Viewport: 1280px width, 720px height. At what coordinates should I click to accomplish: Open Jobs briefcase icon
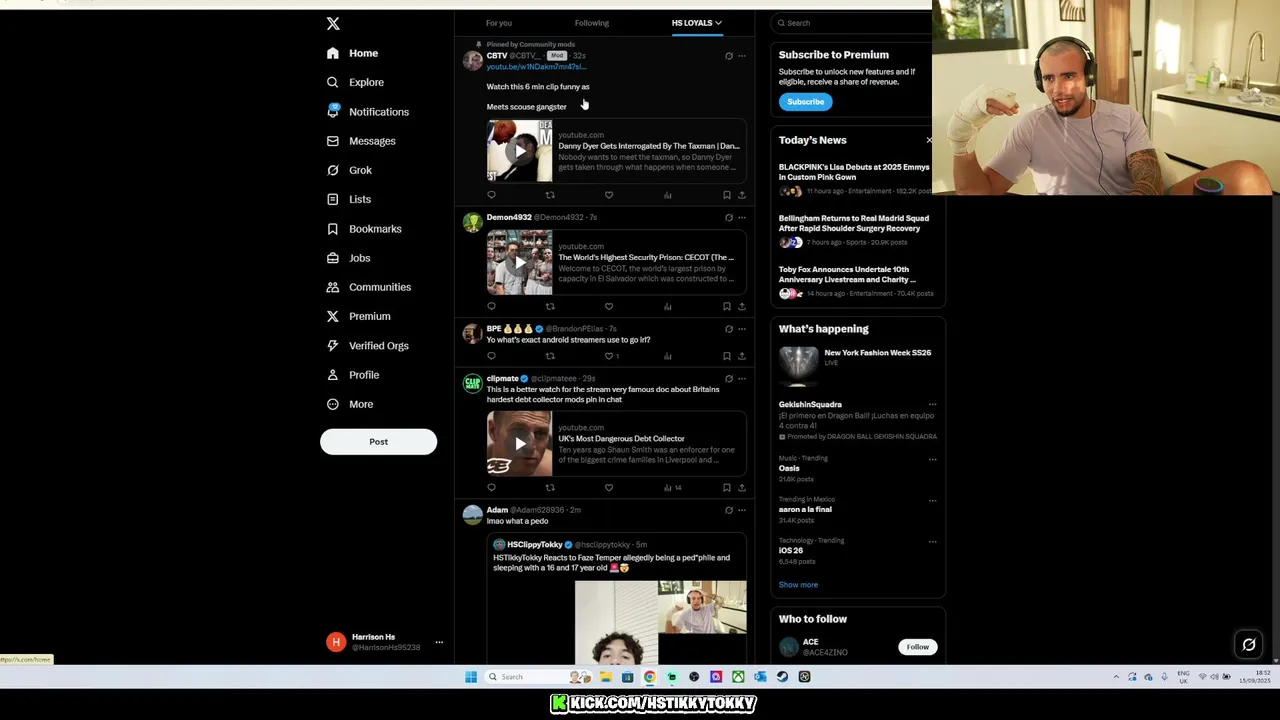pyautogui.click(x=333, y=258)
